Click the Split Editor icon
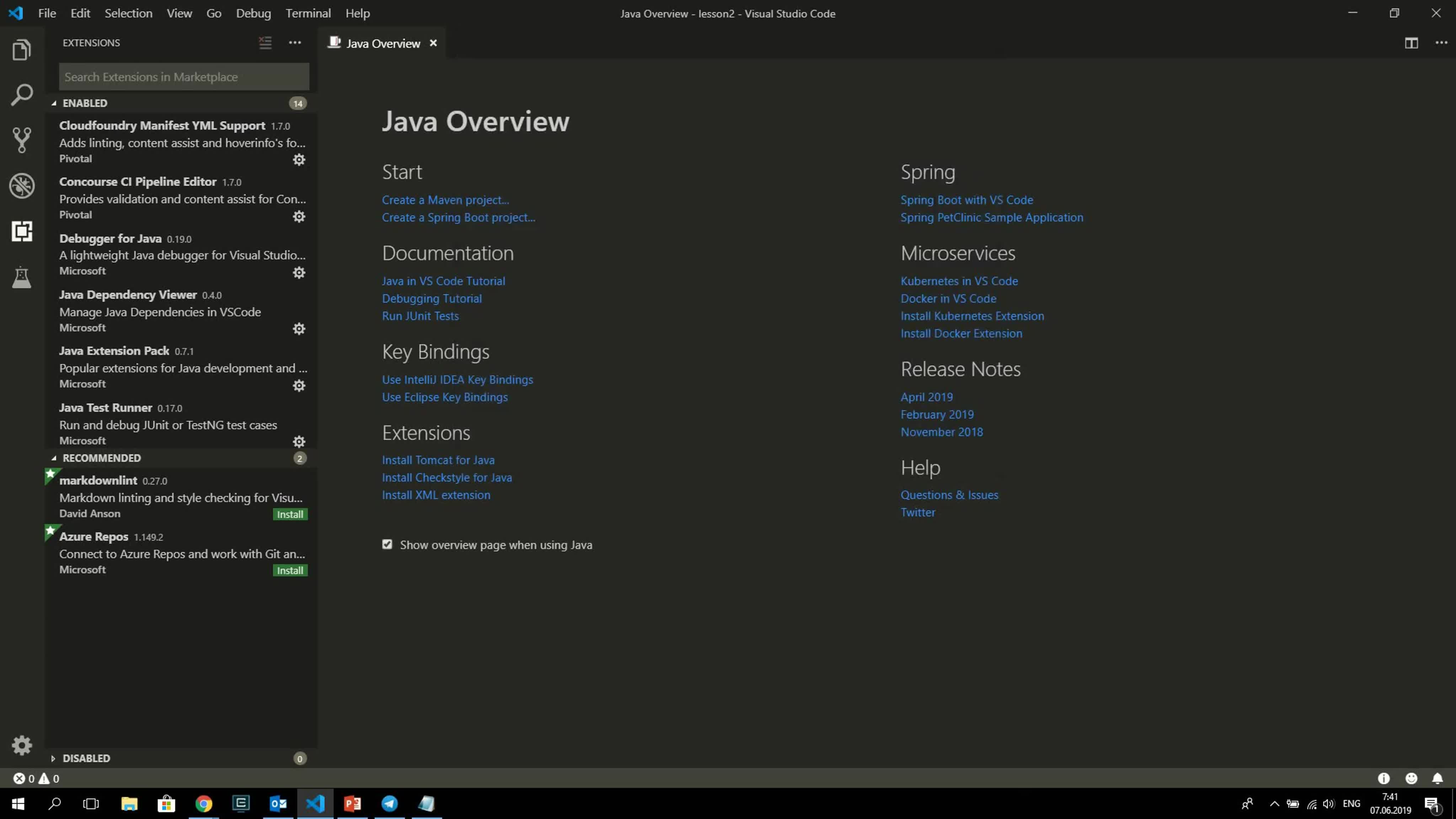This screenshot has height=819, width=1456. [1411, 43]
